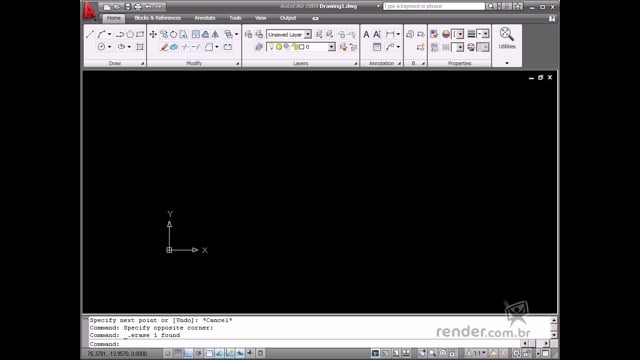Insert a Table from Annotation panel
Screen dimensions: 640x360
click(377, 47)
